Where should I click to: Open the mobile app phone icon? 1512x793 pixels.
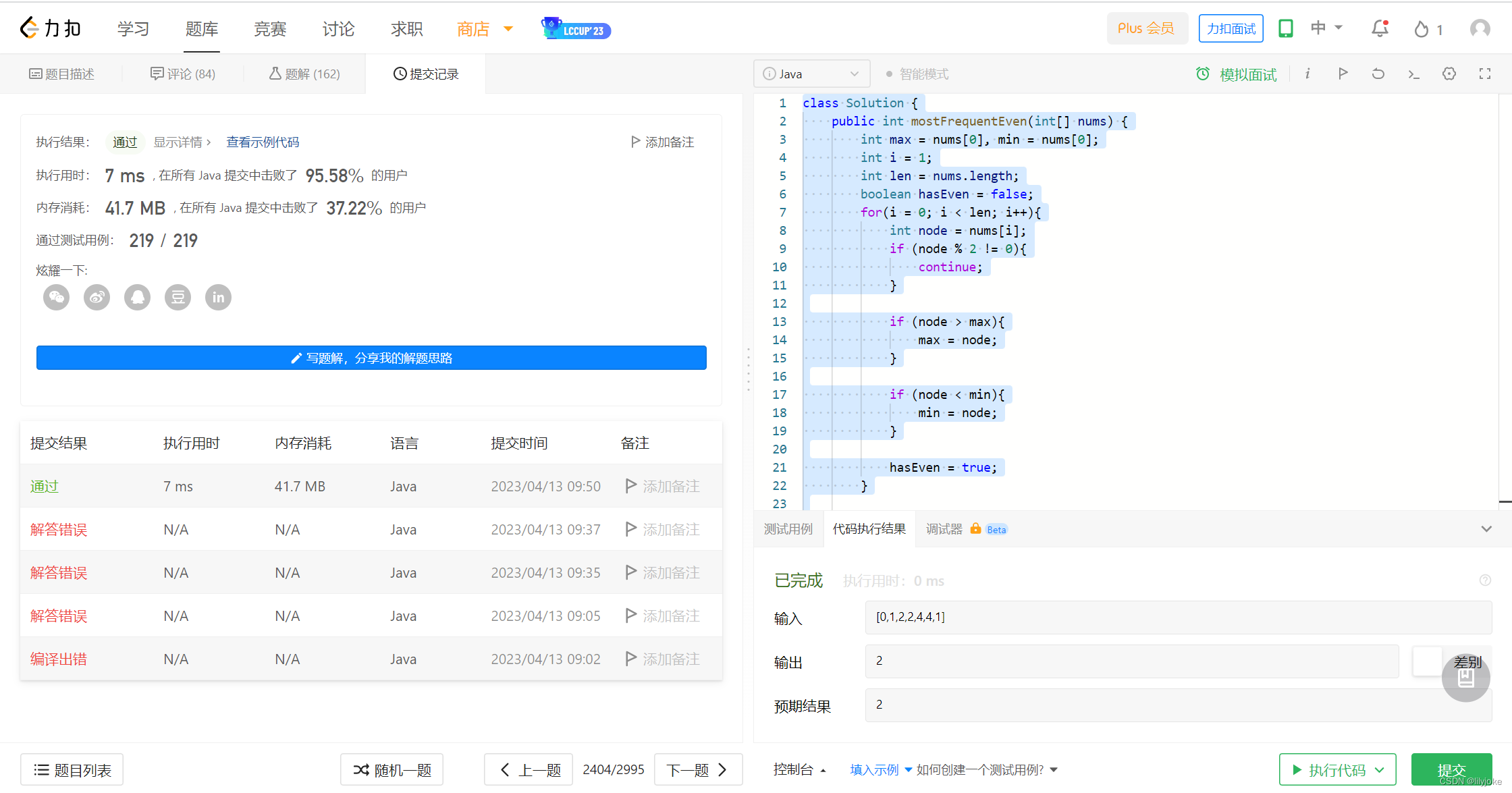pos(1285,28)
